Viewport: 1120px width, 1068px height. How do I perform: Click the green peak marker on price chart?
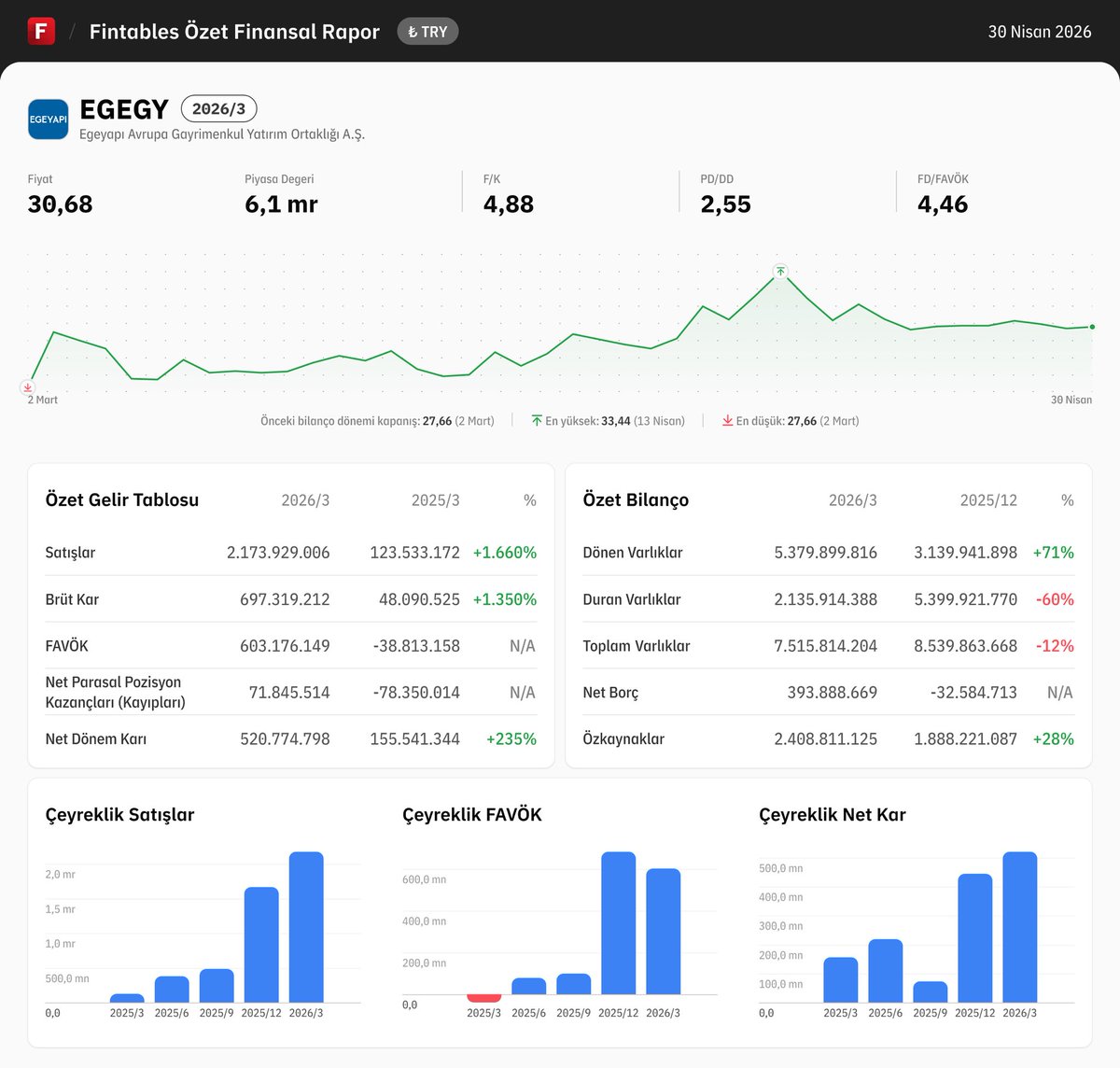tap(780, 272)
